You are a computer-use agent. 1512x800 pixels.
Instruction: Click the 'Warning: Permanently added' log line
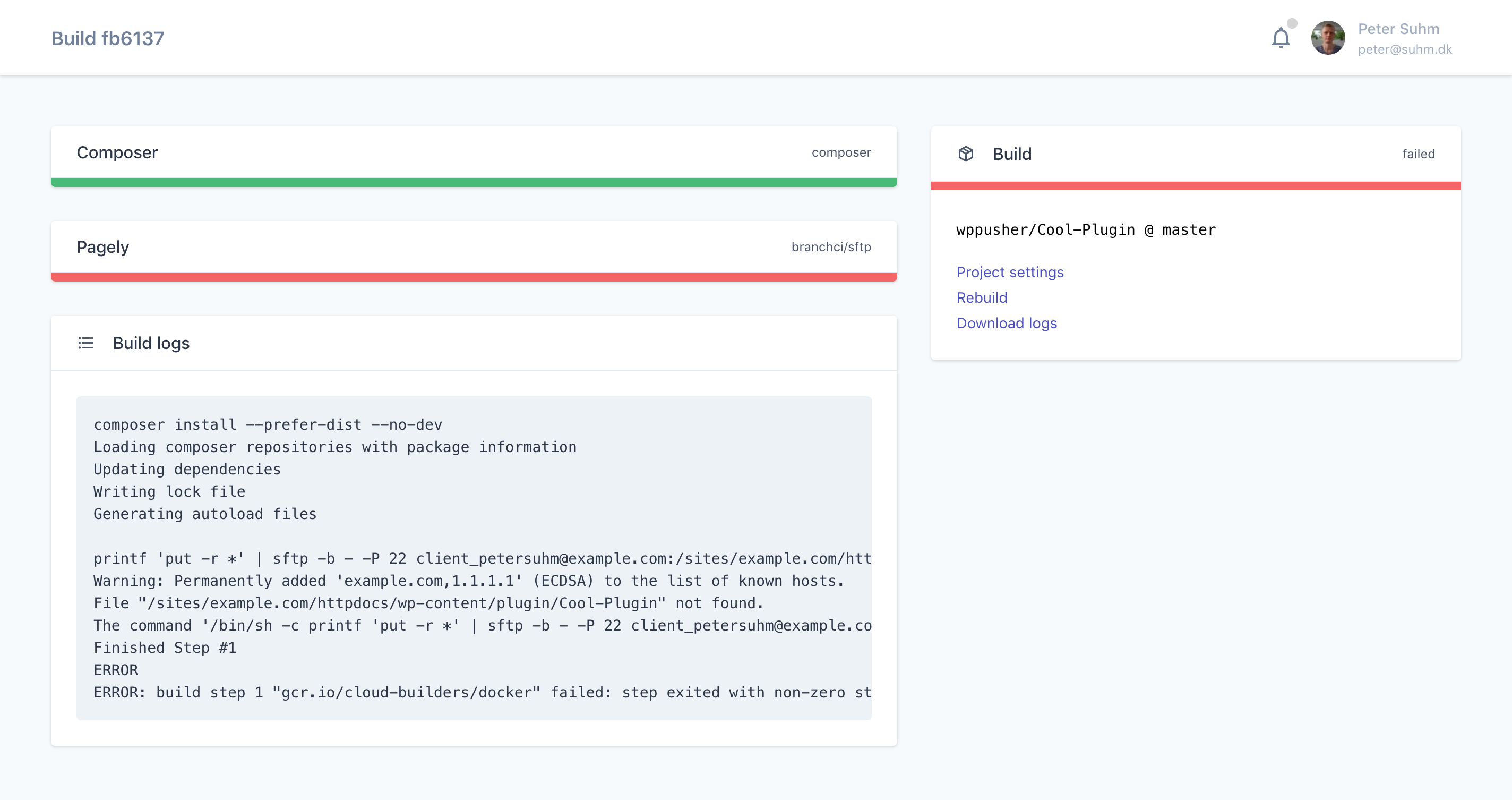[x=468, y=581]
